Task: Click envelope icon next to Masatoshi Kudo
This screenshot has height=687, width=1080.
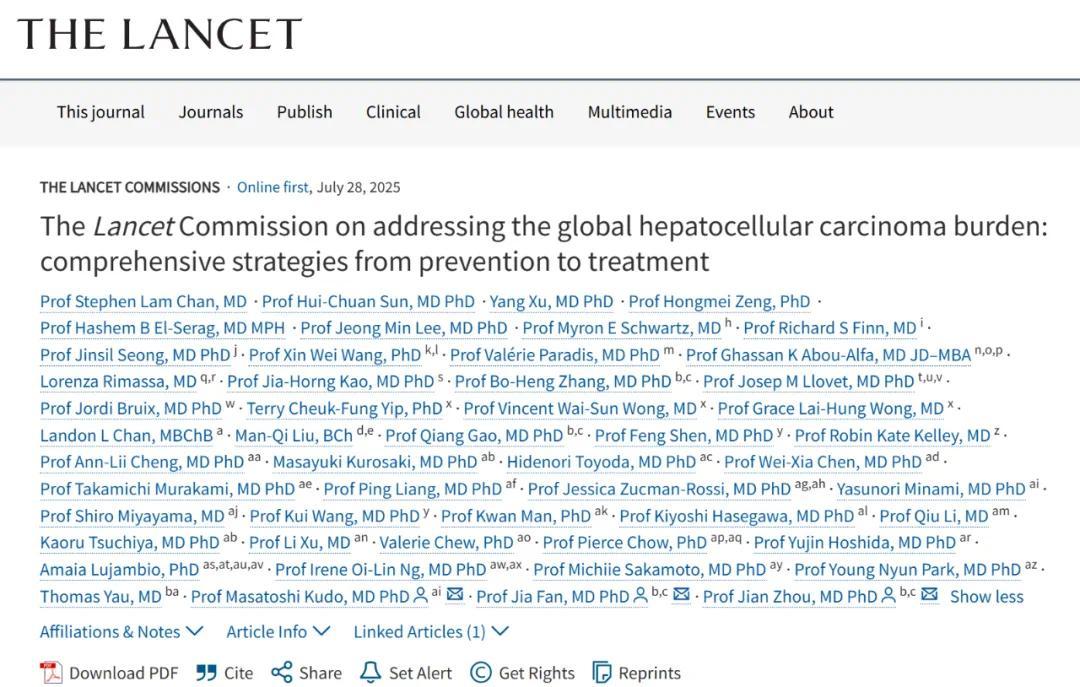Action: click(x=455, y=596)
